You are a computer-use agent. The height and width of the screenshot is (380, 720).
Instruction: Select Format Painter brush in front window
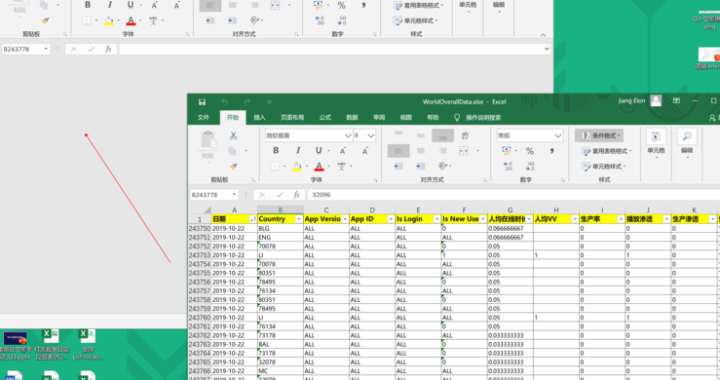[x=233, y=166]
